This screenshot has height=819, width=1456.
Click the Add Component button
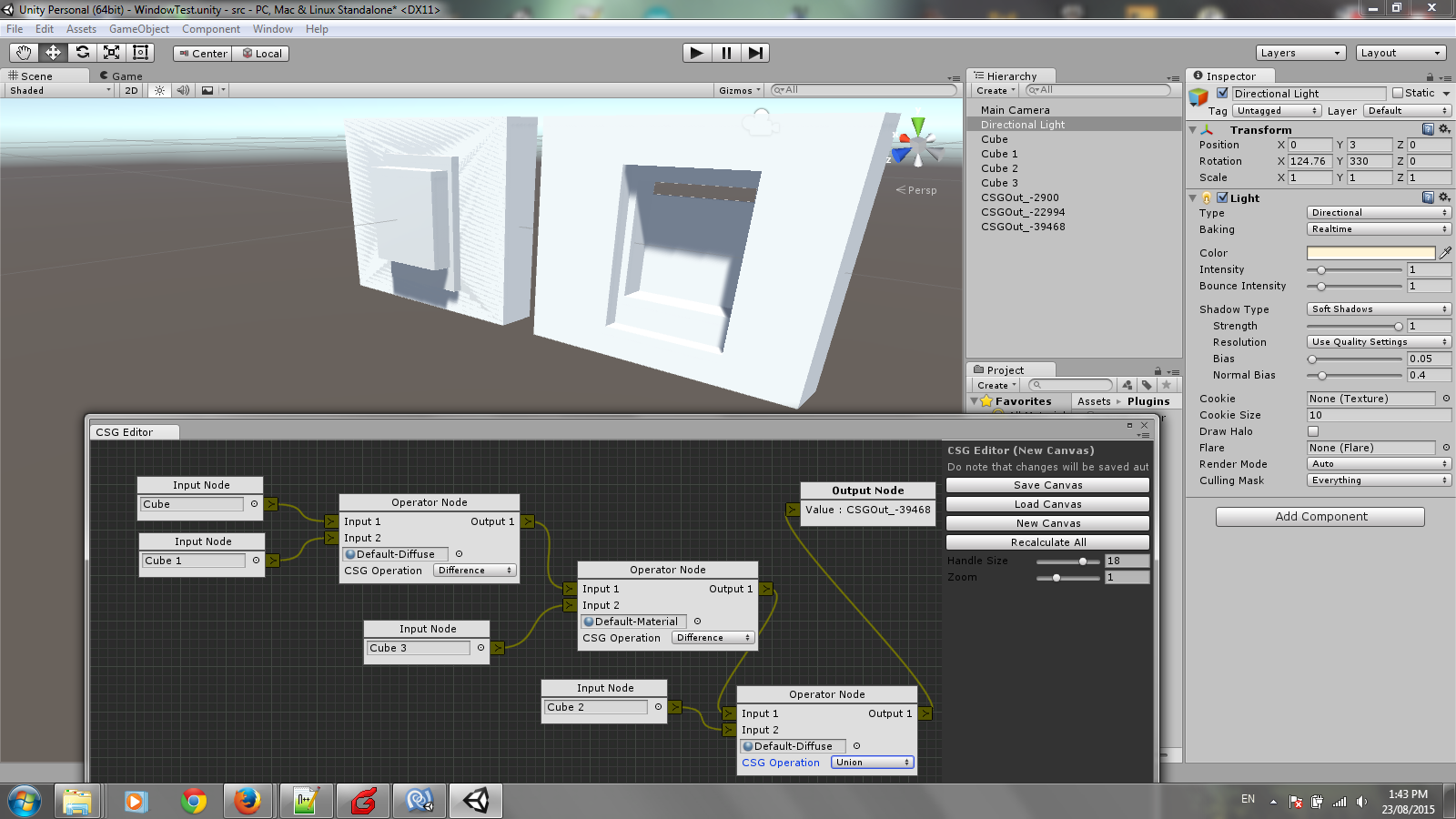(x=1319, y=516)
